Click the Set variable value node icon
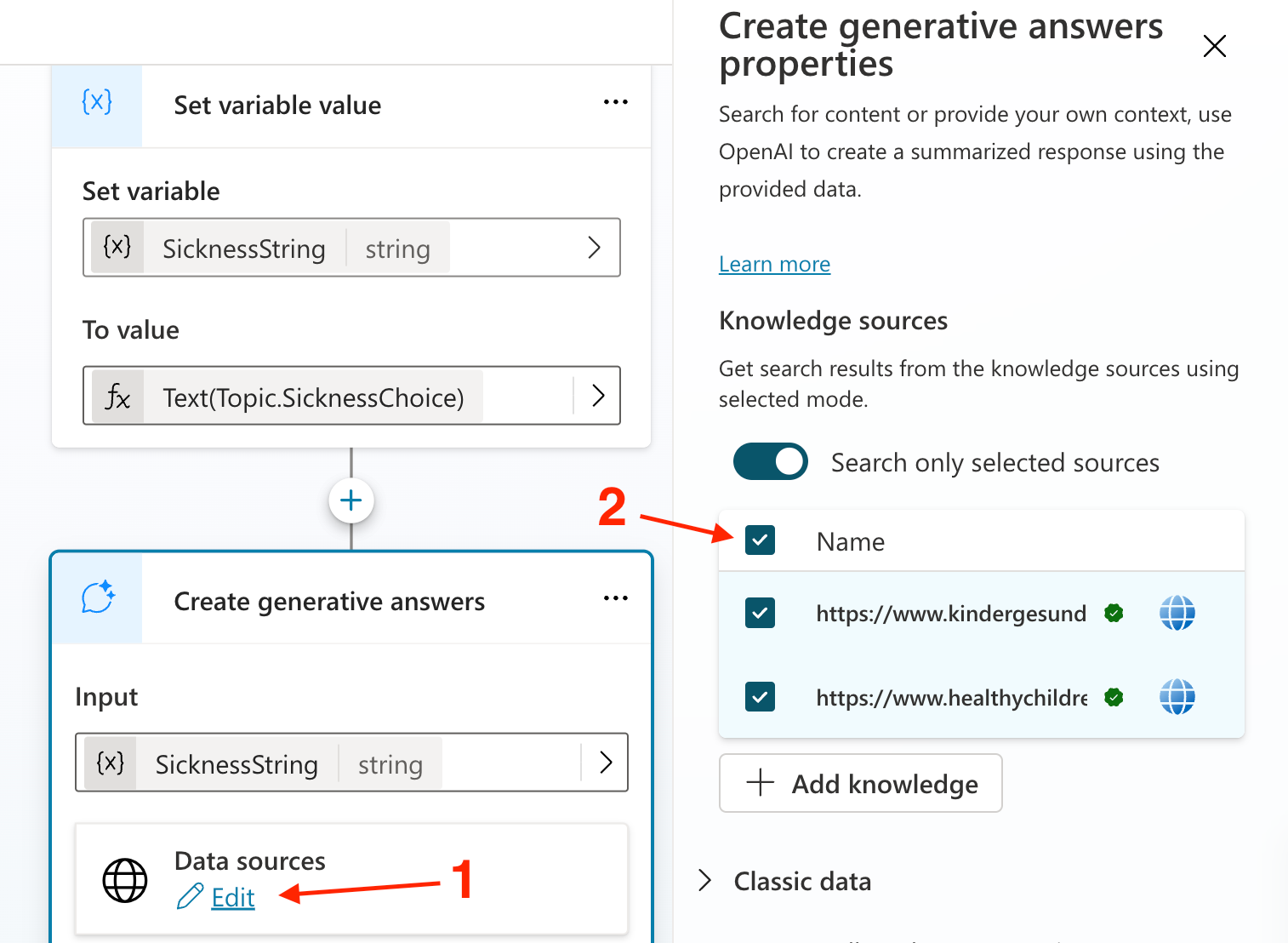The width and height of the screenshot is (1288, 943). coord(97,103)
